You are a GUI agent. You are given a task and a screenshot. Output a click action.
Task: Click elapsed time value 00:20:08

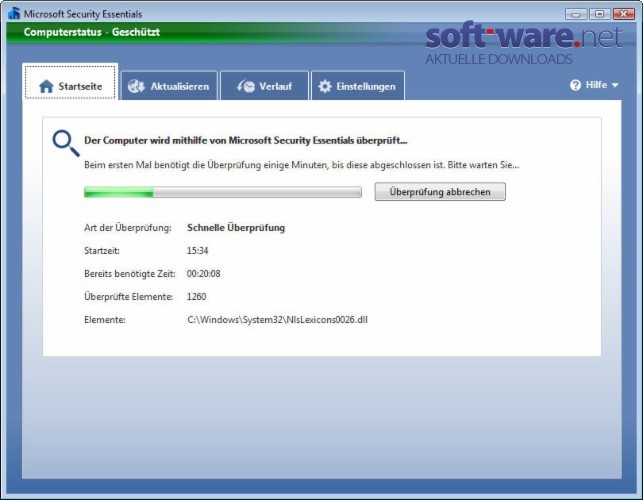[x=203, y=274]
